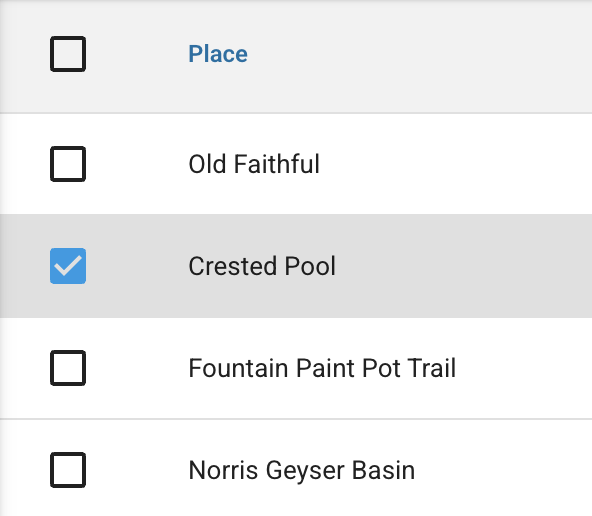Viewport: 592px width, 516px height.
Task: Click blank header area right of Place
Action: [x=419, y=54]
